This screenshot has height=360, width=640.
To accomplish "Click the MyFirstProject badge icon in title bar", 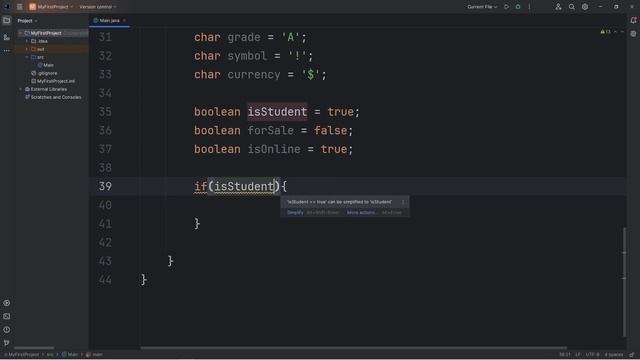I will [x=33, y=7].
